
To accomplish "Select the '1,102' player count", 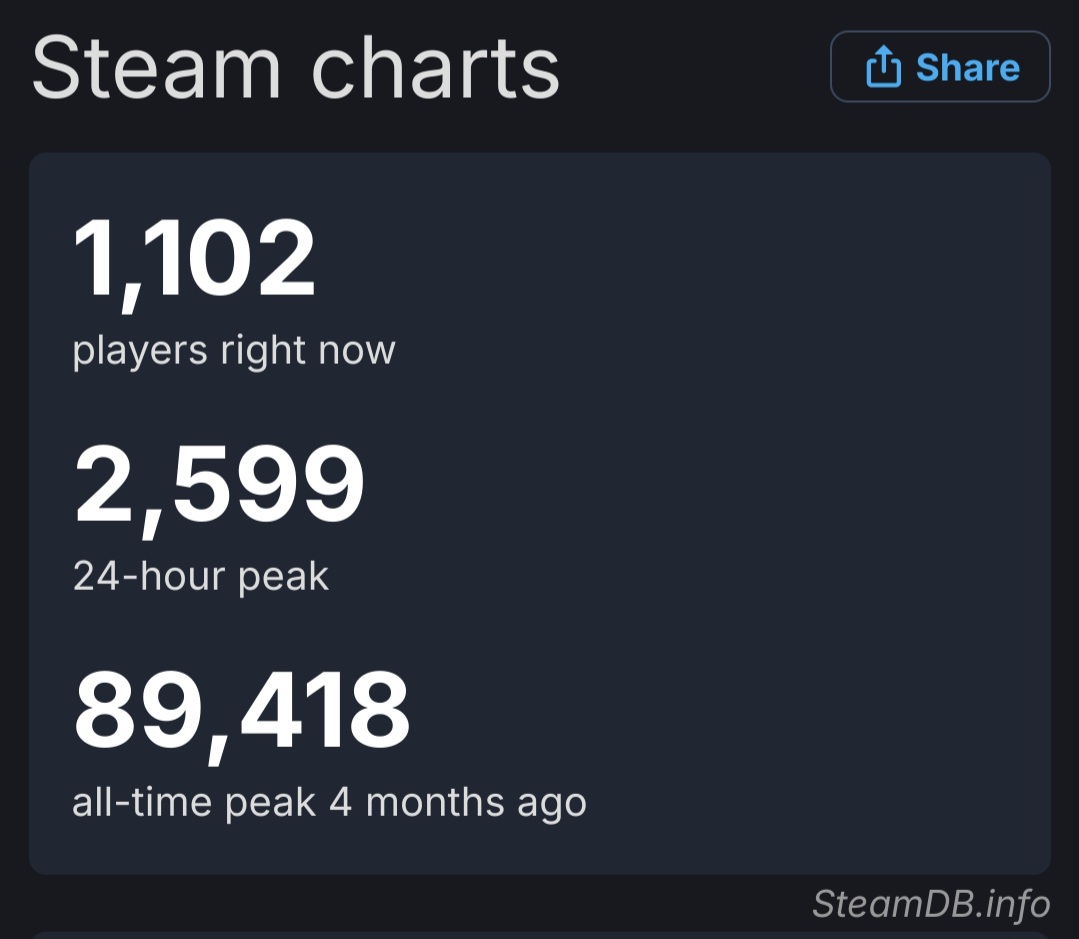I will 196,257.
